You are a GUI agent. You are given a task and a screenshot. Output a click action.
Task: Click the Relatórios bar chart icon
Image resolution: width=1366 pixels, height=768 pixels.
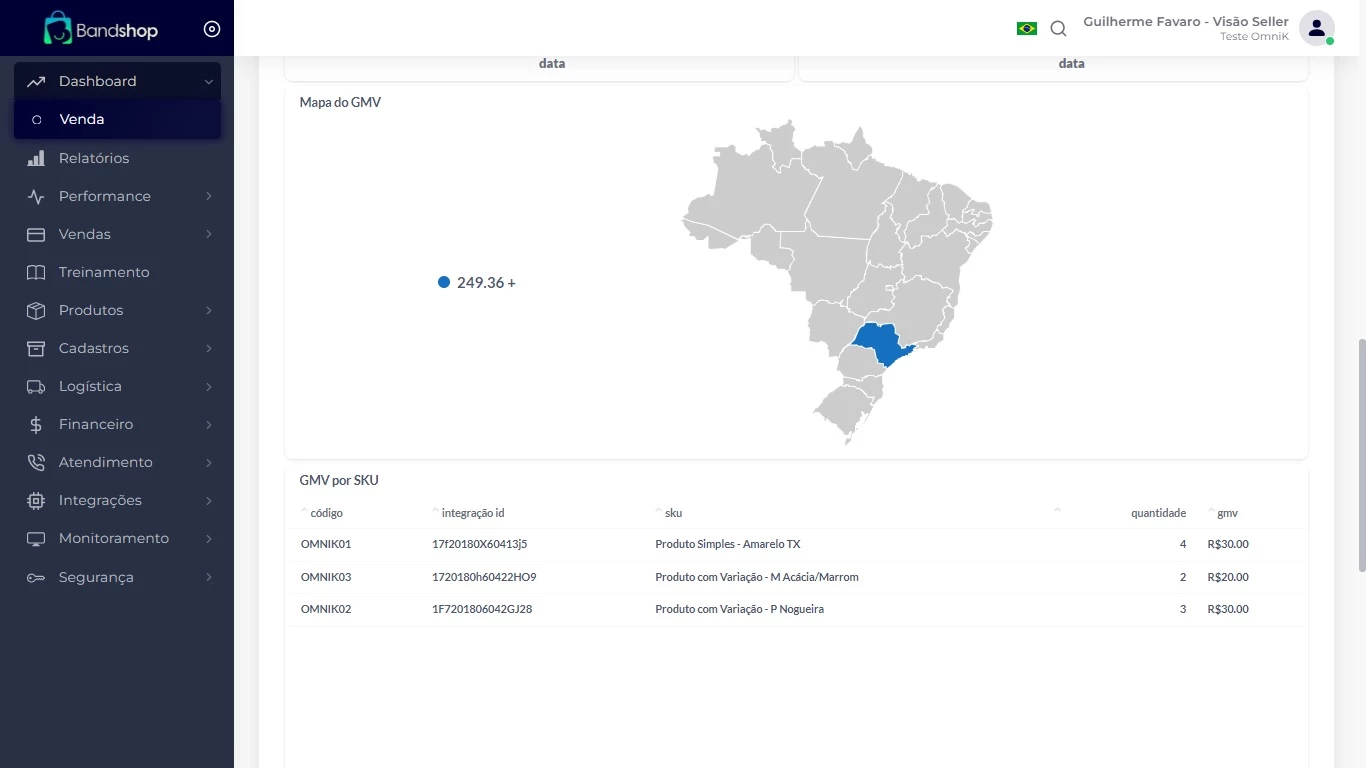pos(36,158)
